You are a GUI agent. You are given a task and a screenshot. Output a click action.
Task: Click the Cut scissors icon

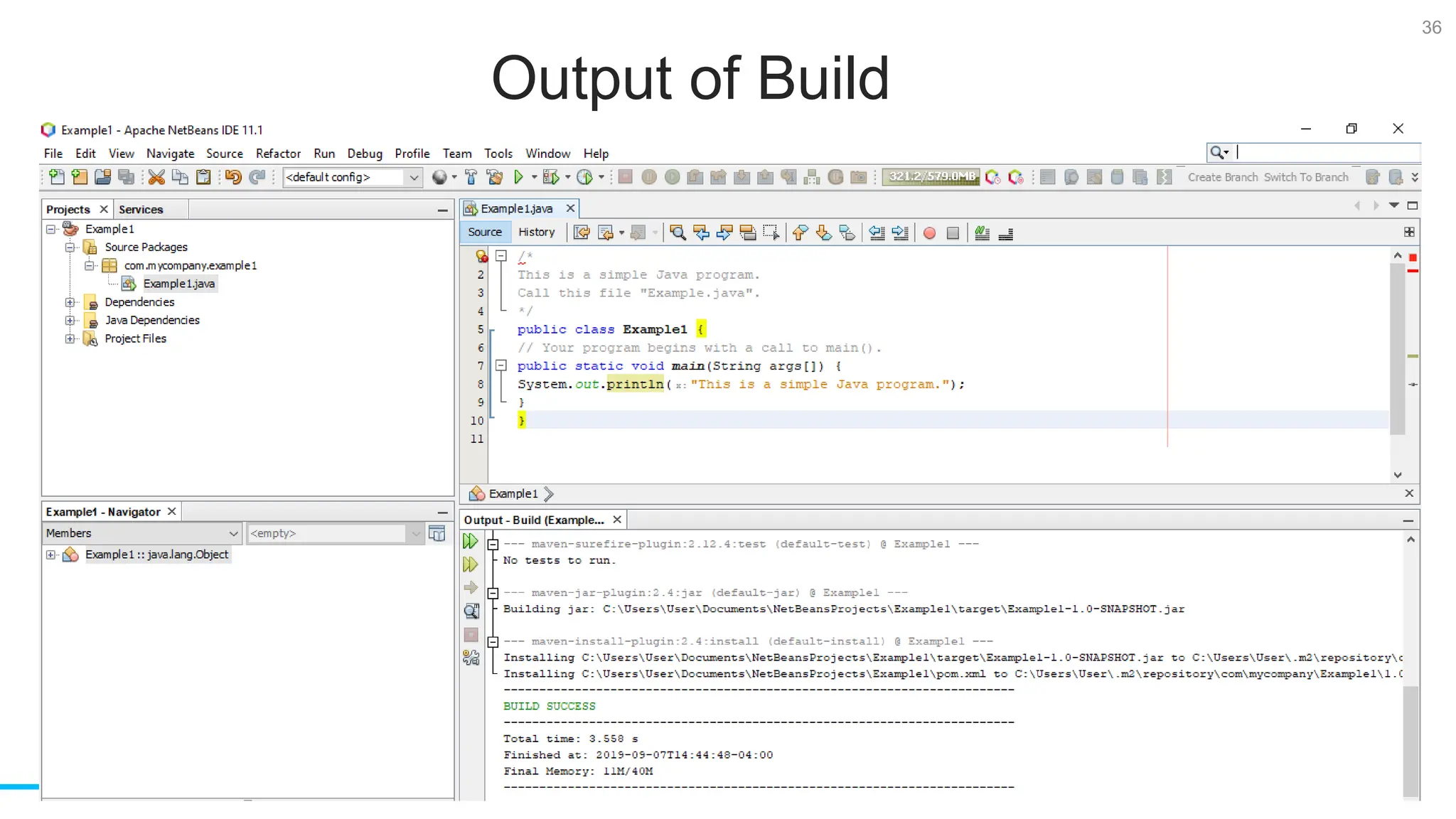click(156, 177)
